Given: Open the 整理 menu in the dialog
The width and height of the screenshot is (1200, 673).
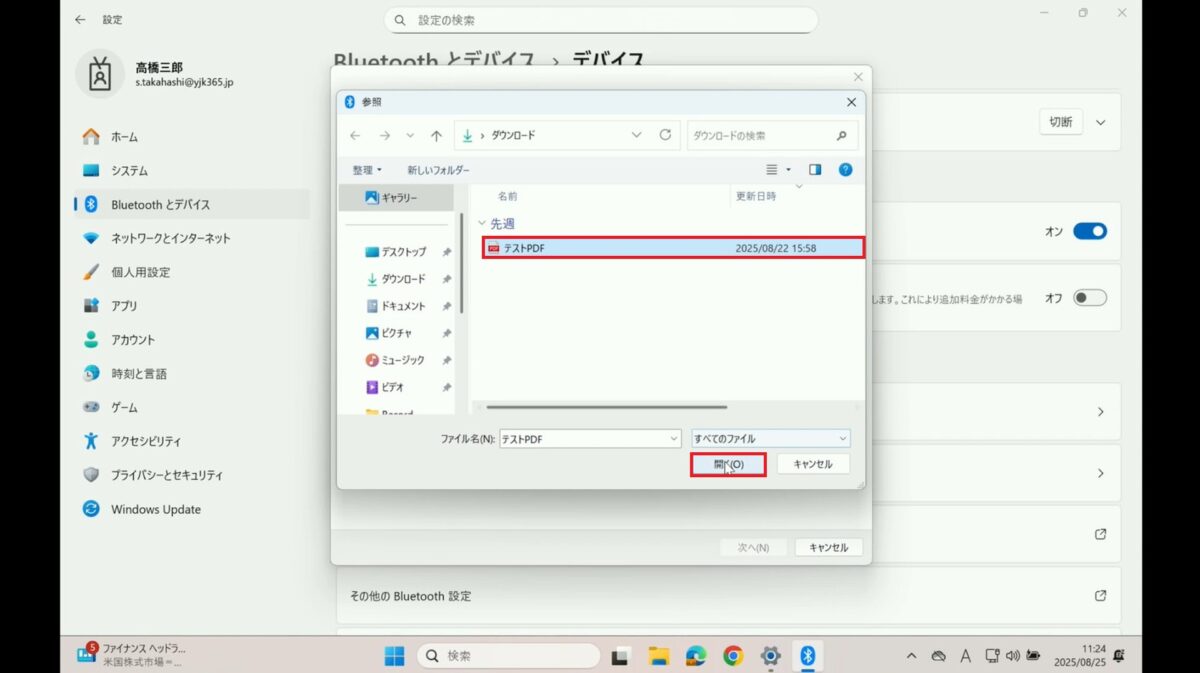Looking at the screenshot, I should pyautogui.click(x=367, y=169).
